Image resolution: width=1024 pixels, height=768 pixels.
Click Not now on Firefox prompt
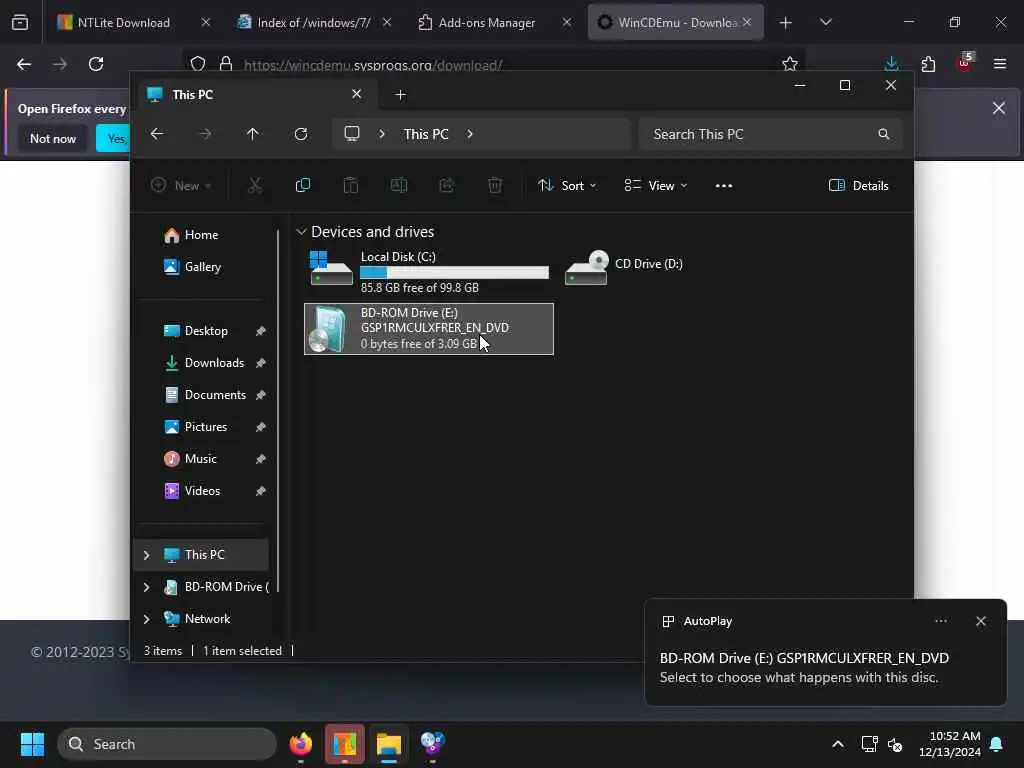53,138
